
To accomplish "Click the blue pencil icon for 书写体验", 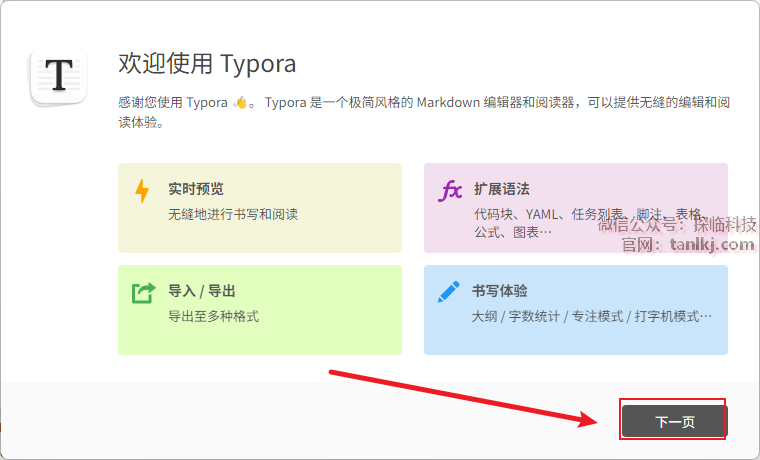I will pyautogui.click(x=449, y=292).
